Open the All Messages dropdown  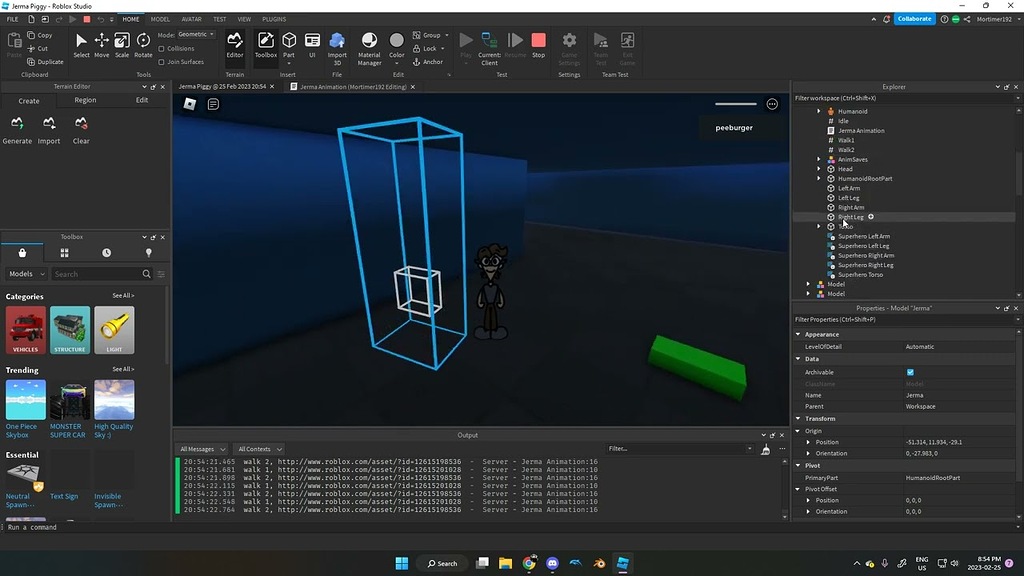(x=202, y=449)
